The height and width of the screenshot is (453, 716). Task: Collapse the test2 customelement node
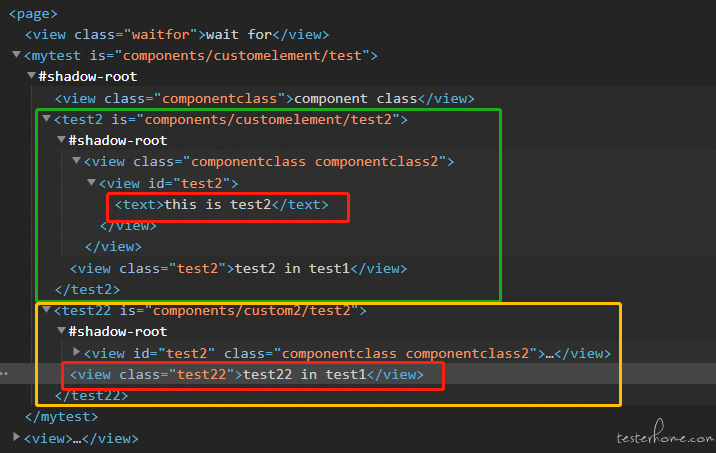[x=46, y=119]
